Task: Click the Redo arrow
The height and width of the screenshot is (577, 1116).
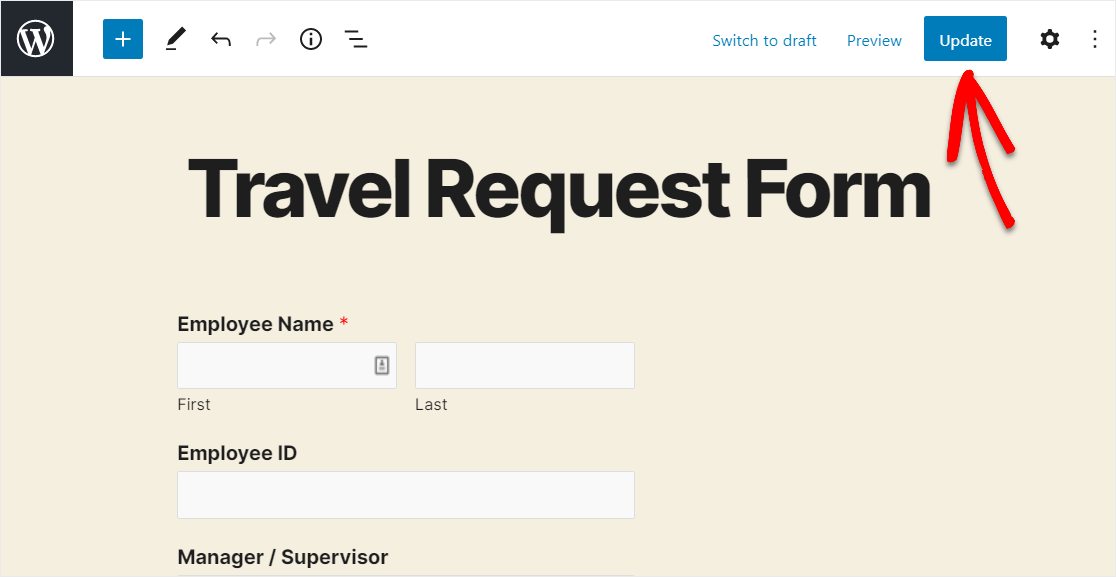Action: [x=266, y=40]
